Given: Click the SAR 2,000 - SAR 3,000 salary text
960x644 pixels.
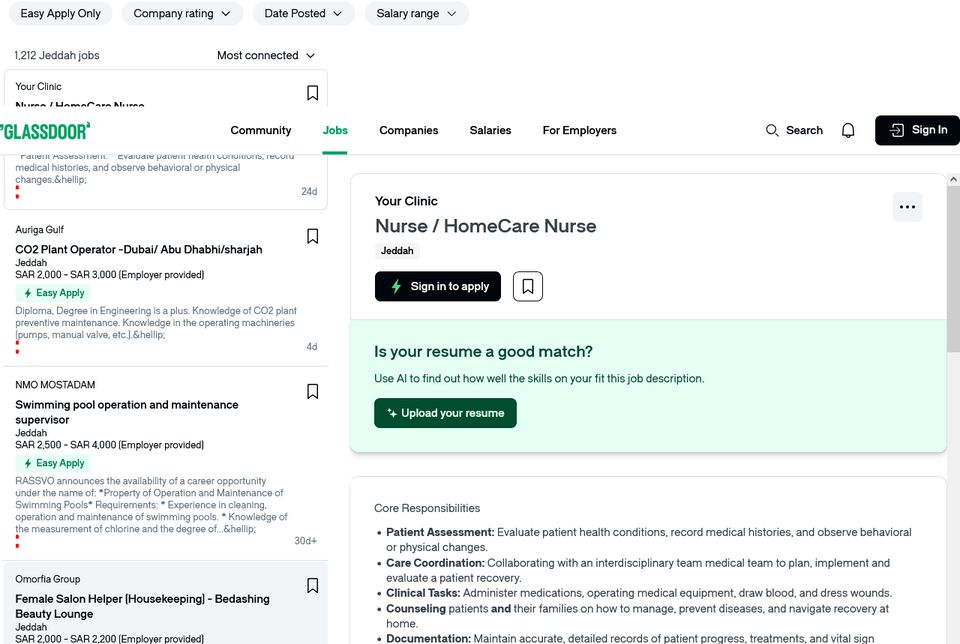Looking at the screenshot, I should point(110,275).
